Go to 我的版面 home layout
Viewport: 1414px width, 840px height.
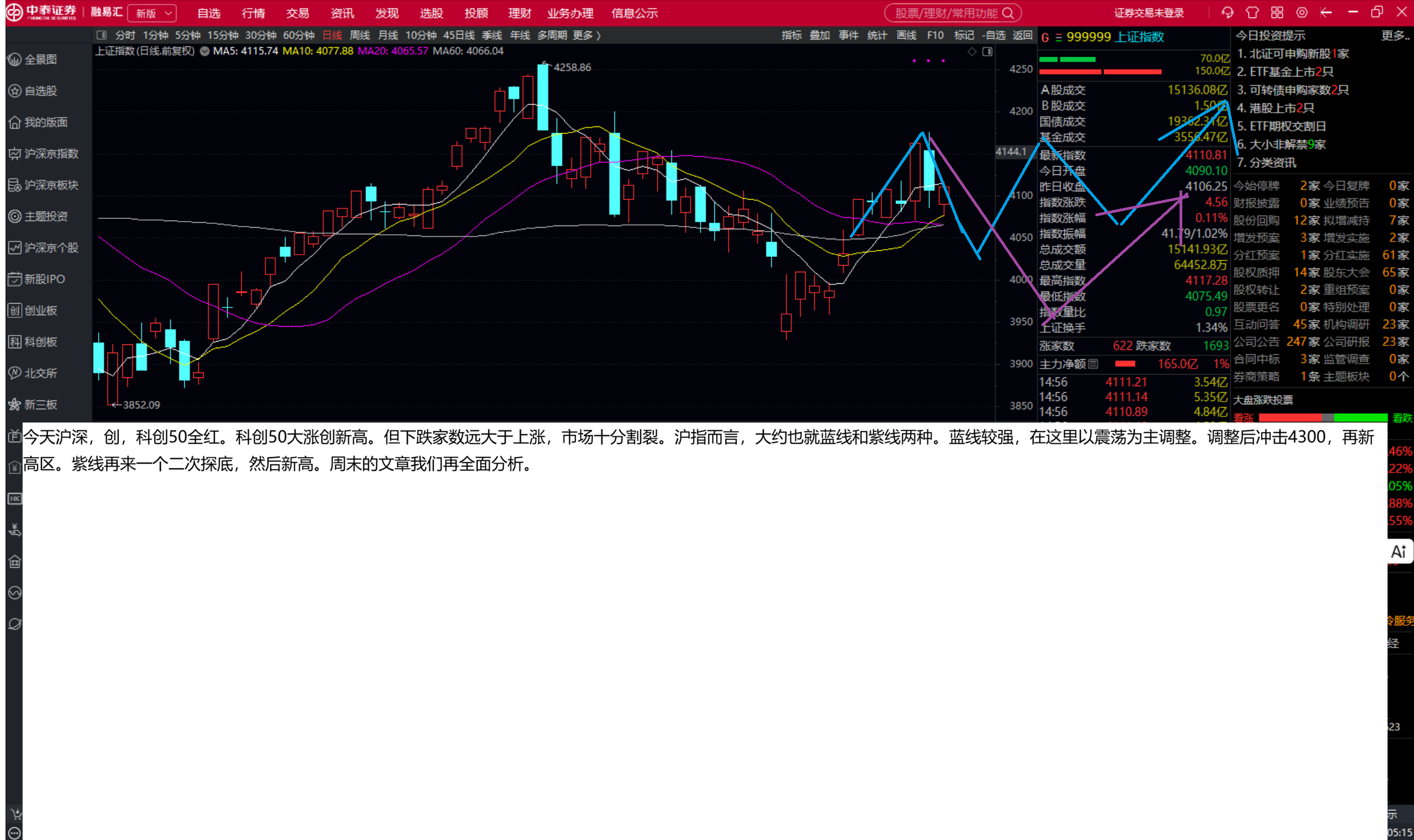click(x=38, y=122)
